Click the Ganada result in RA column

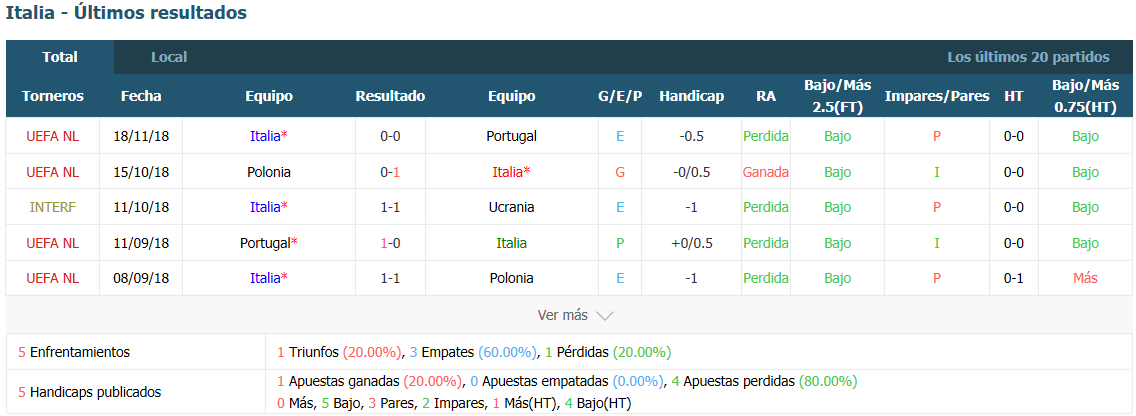pos(766,172)
